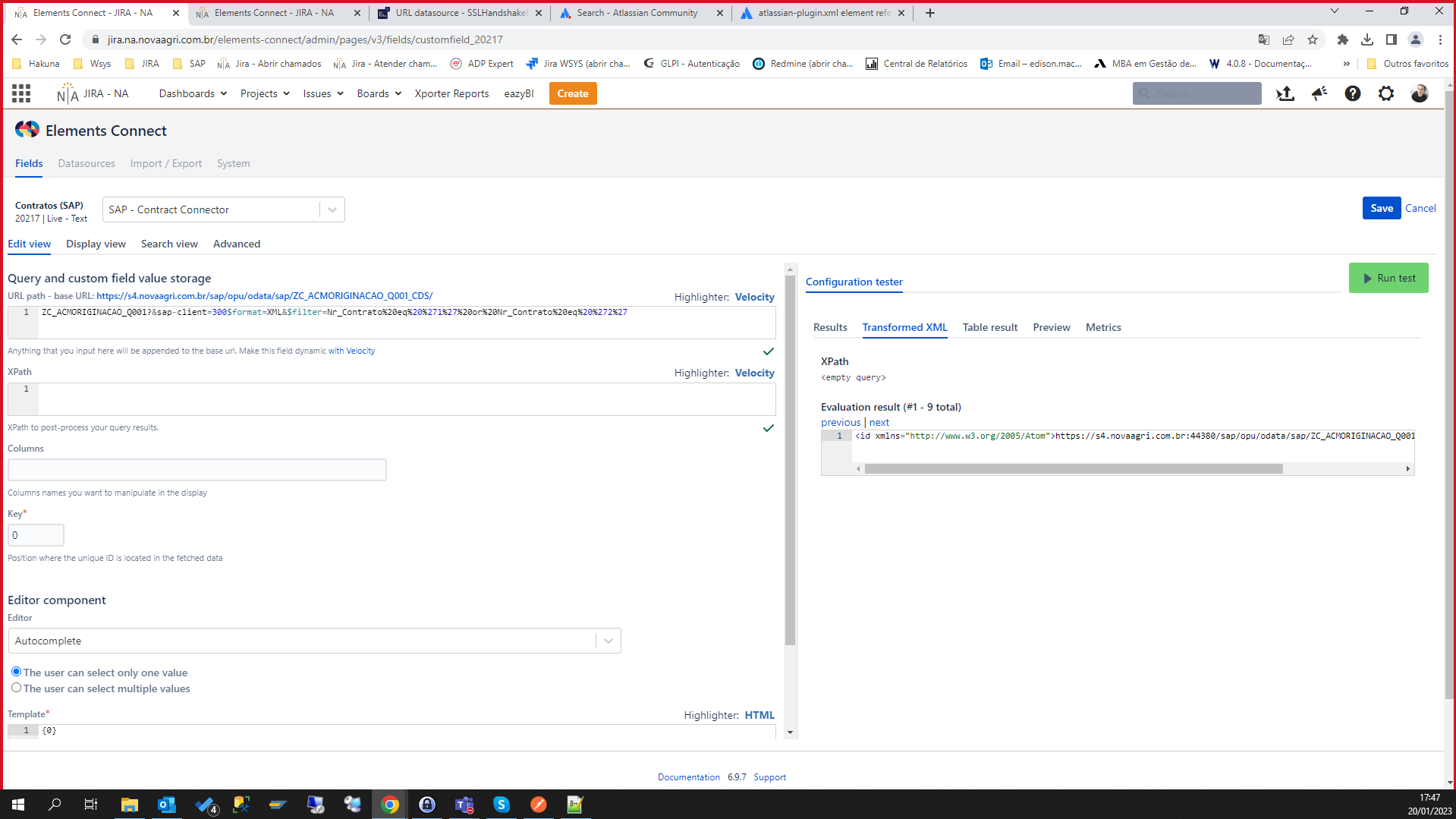Click the Jira help question mark icon
The height and width of the screenshot is (819, 1456).
(1353, 93)
